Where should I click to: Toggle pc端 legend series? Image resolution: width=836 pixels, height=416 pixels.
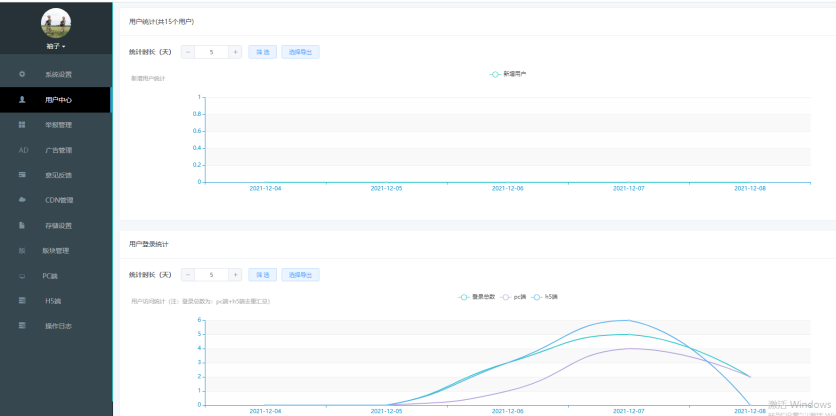(514, 297)
